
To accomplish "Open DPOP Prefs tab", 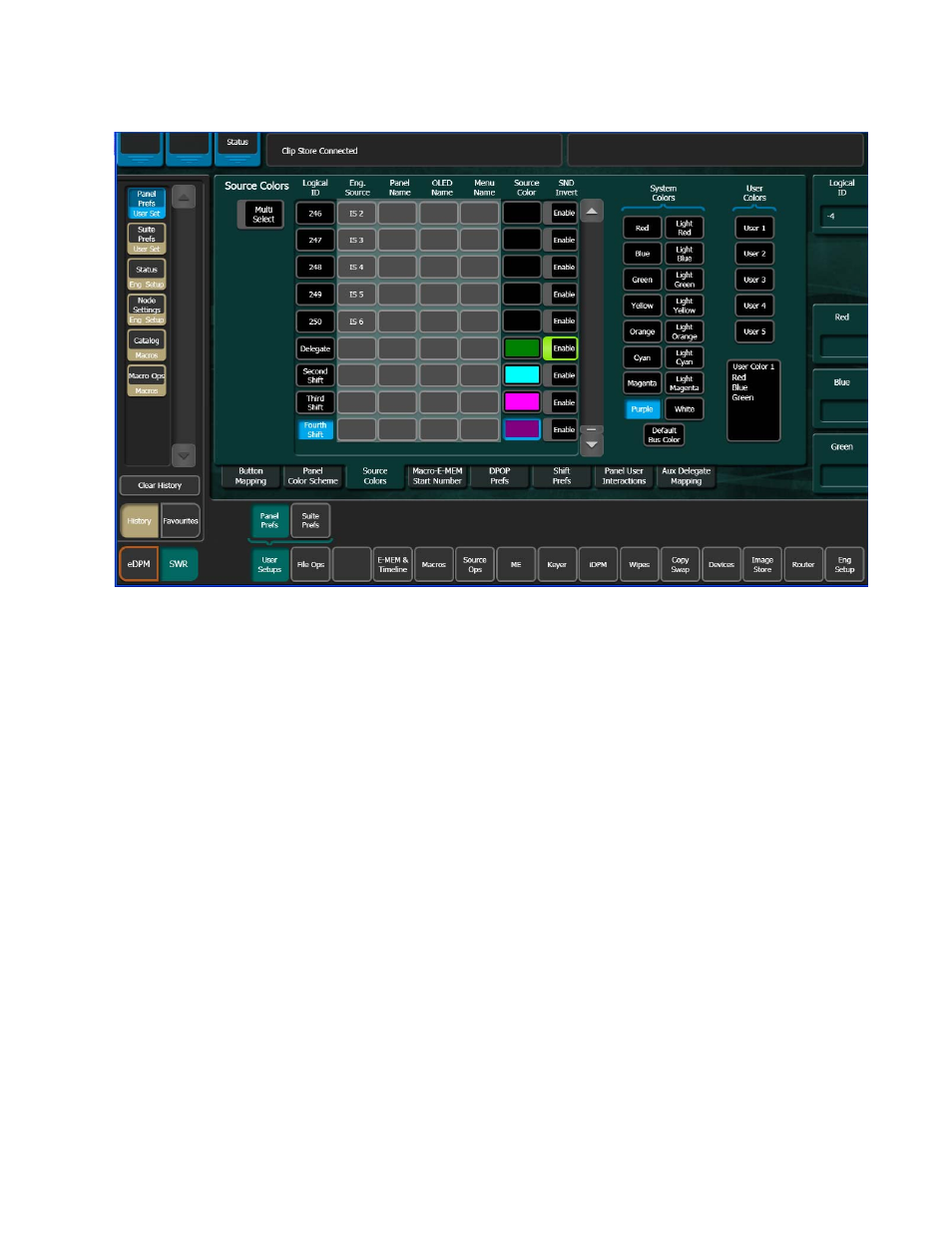I will [499, 476].
